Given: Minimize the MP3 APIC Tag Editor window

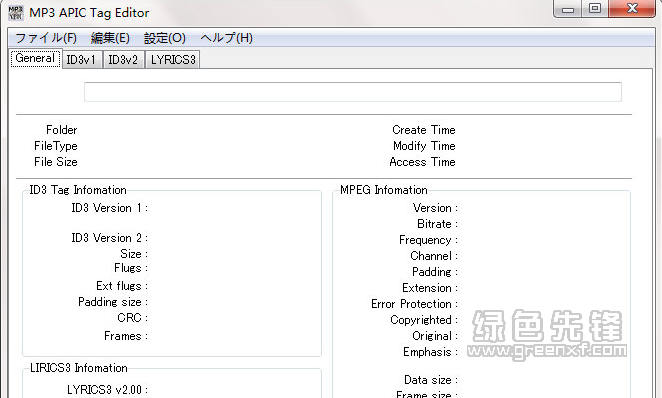Looking at the screenshot, I should tap(568, 8).
